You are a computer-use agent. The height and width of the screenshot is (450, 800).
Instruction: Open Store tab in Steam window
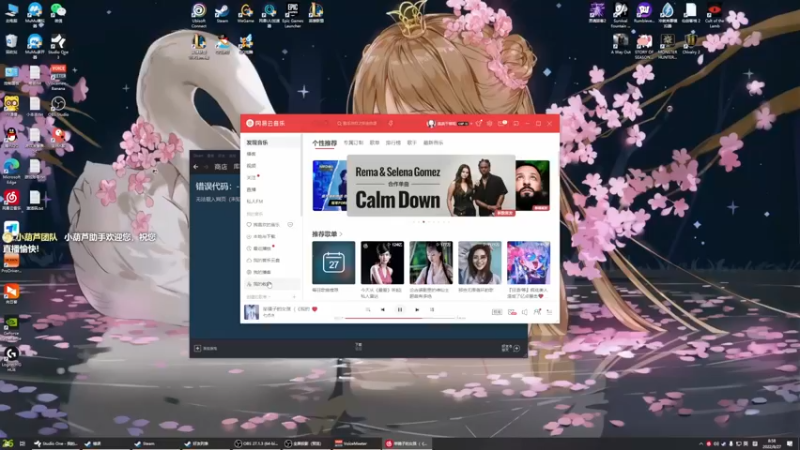coord(221,167)
